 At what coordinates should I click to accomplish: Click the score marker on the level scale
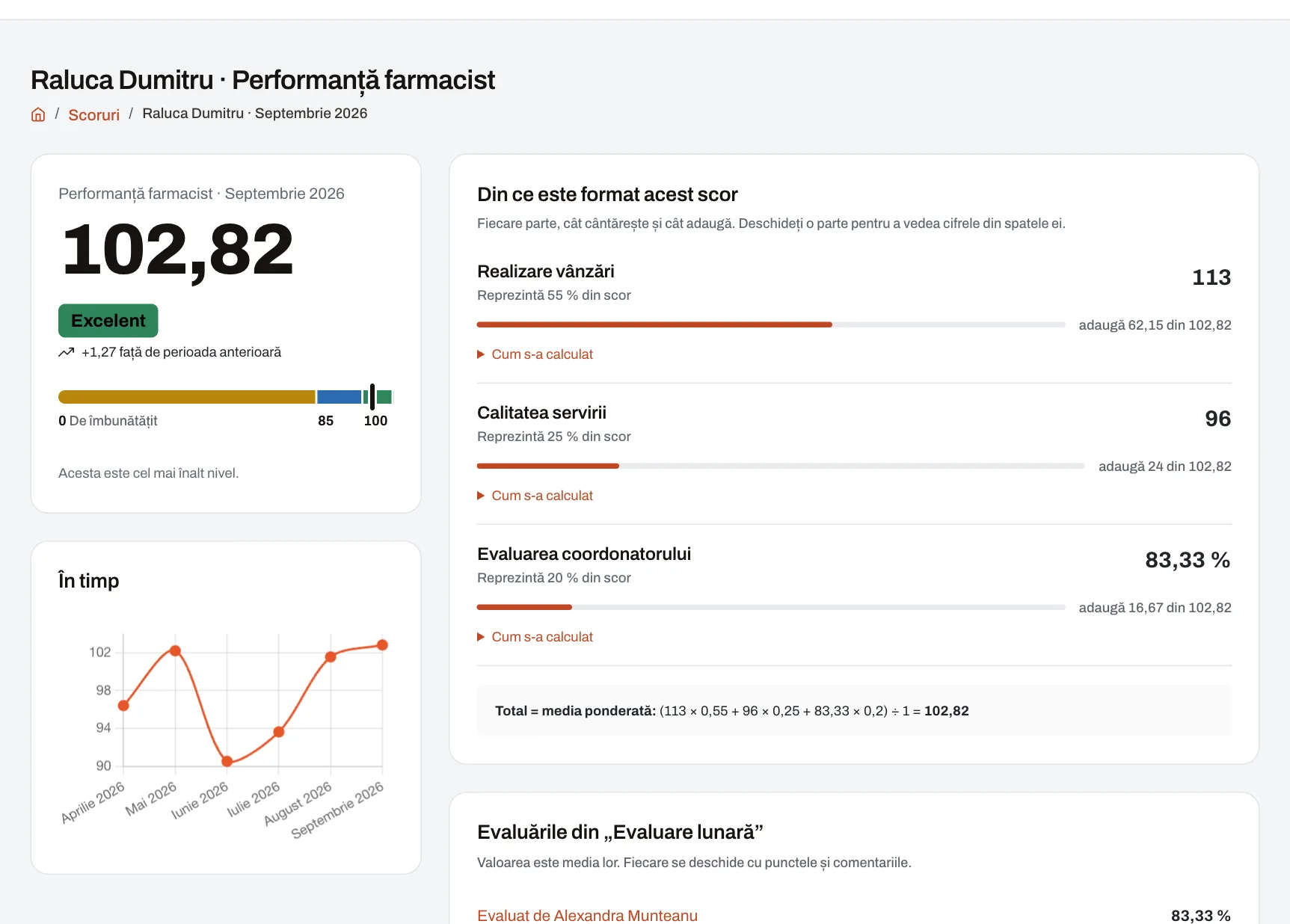pyautogui.click(x=372, y=397)
